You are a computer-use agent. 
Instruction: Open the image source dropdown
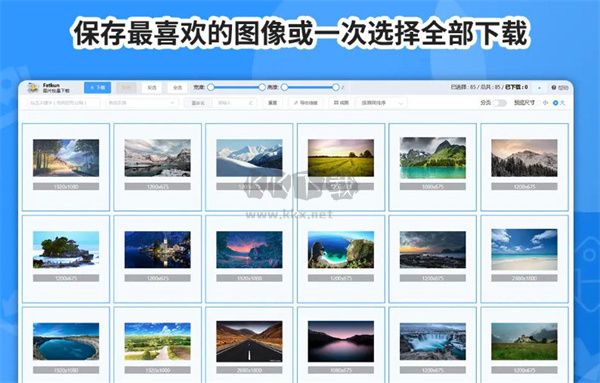pyautogui.click(x=141, y=103)
